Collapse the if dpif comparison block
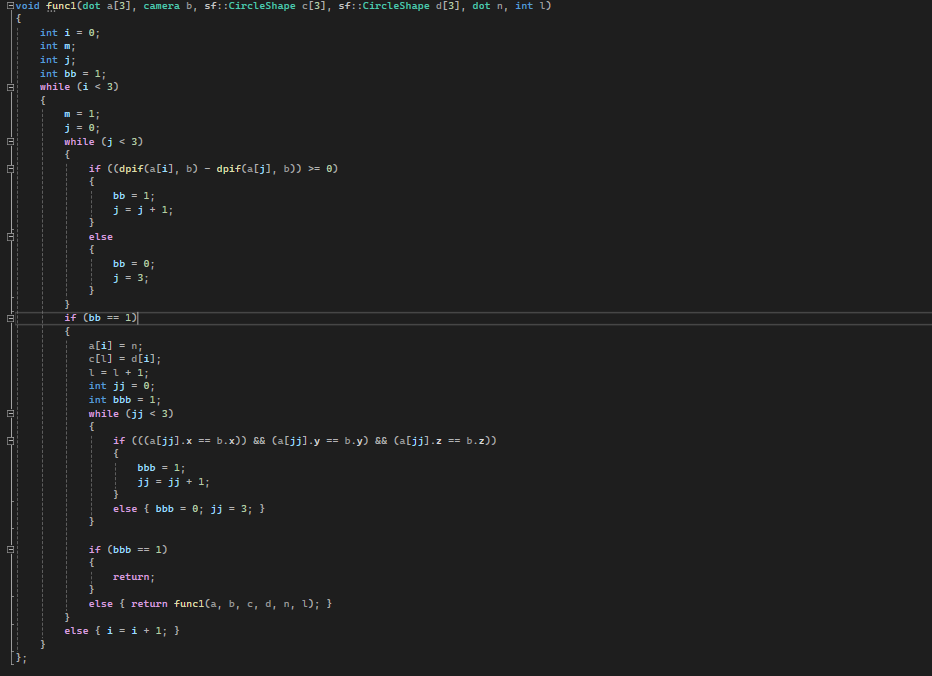 (10, 169)
